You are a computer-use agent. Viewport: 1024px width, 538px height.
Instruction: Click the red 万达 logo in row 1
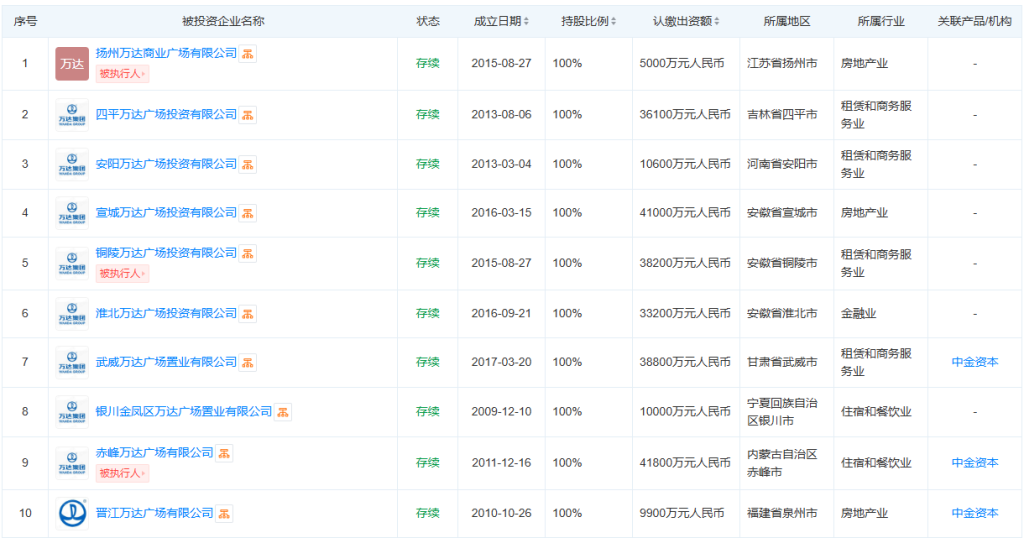(x=72, y=64)
